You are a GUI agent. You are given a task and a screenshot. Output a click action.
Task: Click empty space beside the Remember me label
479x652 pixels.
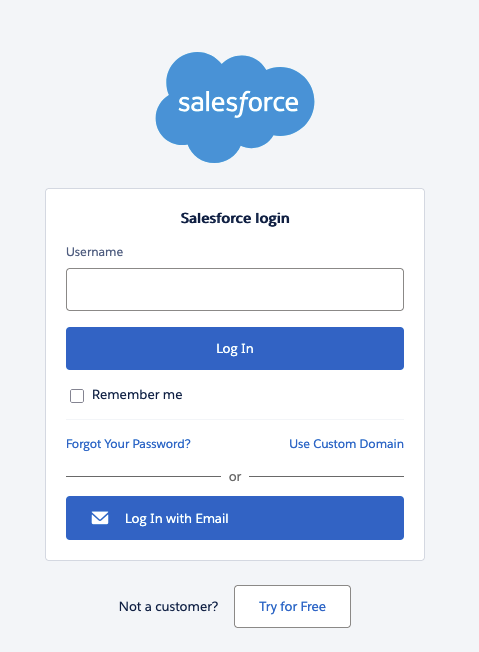tap(291, 395)
